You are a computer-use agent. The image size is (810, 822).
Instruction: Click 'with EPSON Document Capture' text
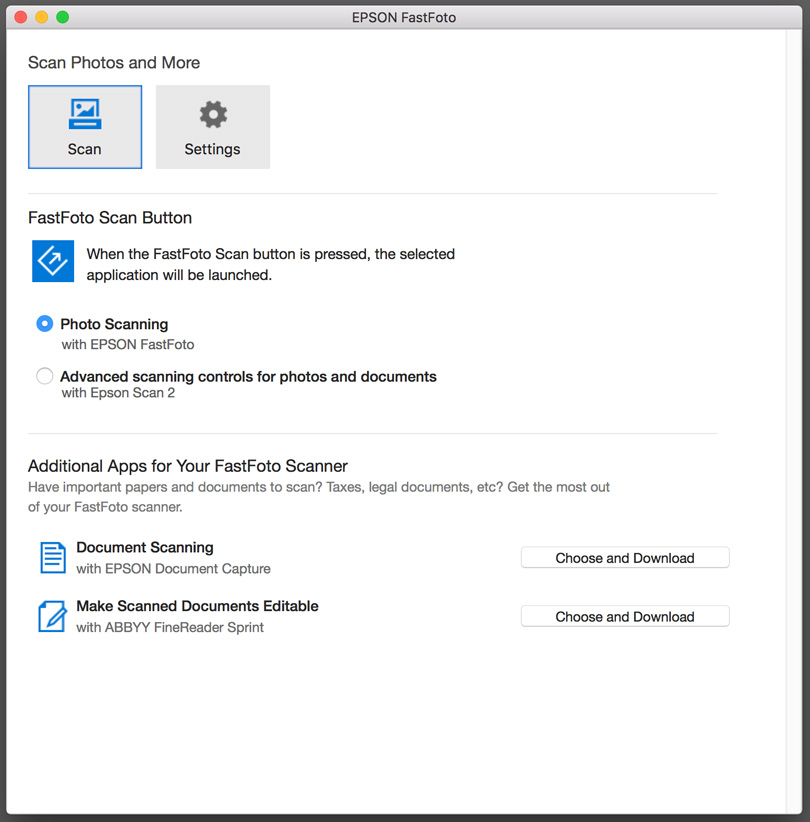point(174,569)
